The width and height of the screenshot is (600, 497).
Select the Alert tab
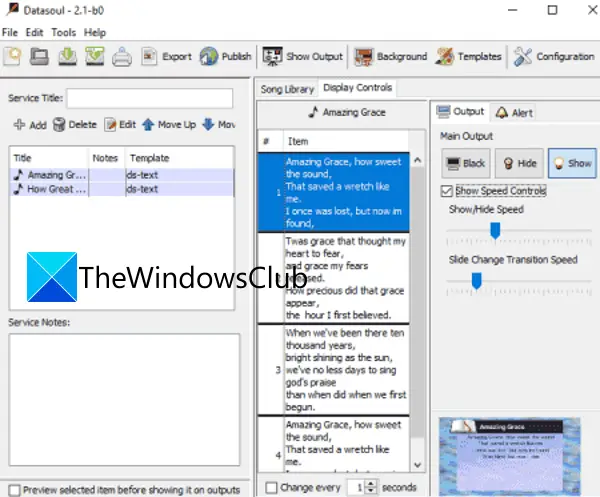click(514, 112)
